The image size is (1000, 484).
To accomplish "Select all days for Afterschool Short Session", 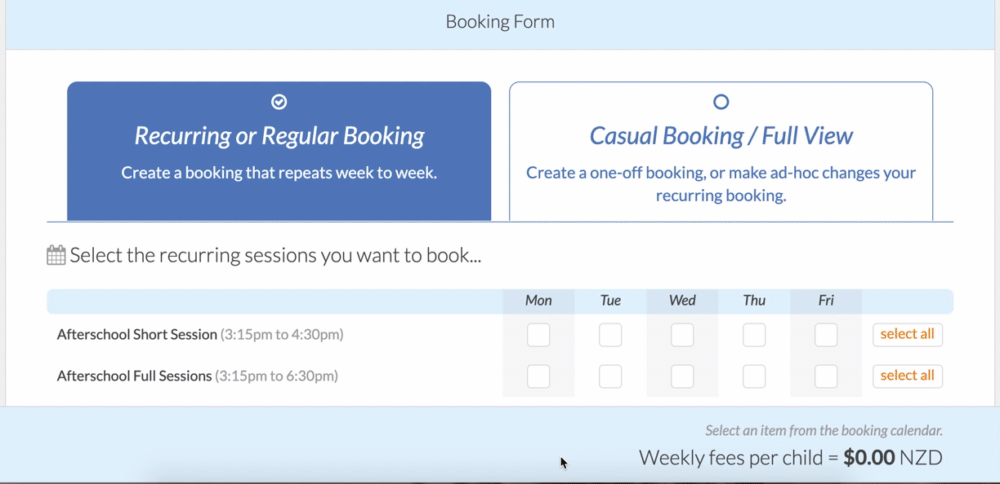I will pyautogui.click(x=908, y=335).
